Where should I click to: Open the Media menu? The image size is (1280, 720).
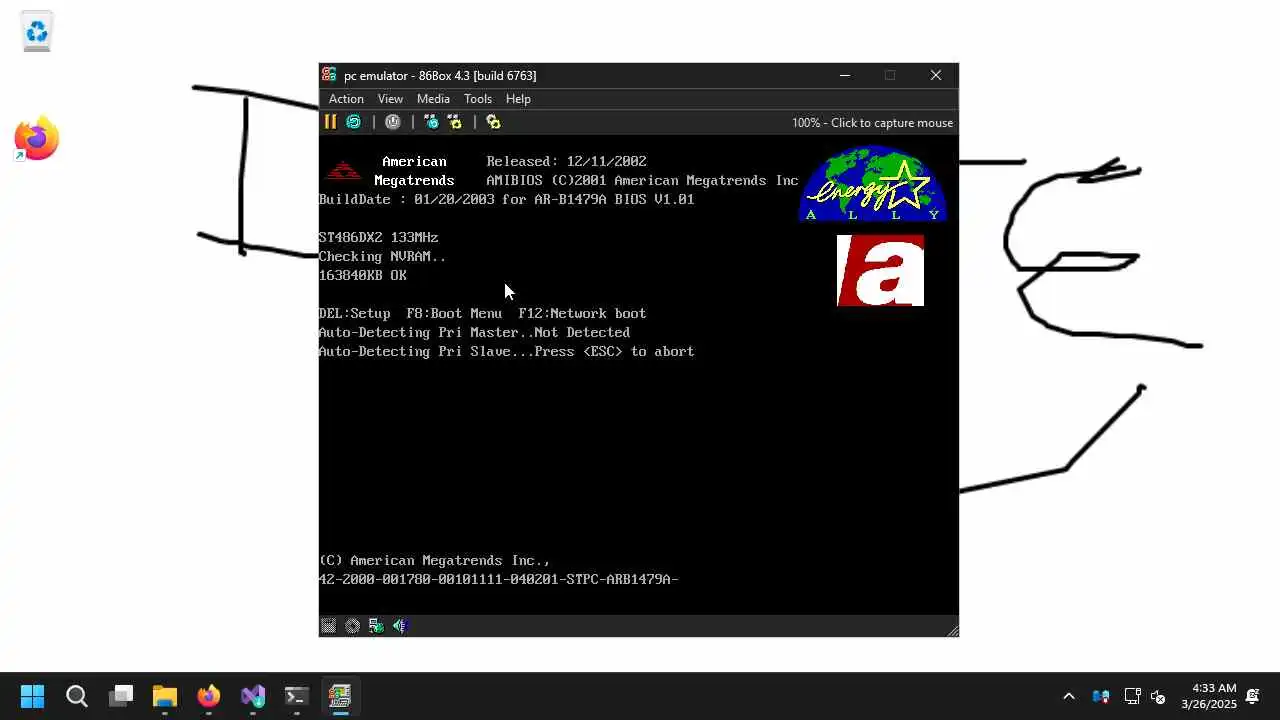(433, 99)
